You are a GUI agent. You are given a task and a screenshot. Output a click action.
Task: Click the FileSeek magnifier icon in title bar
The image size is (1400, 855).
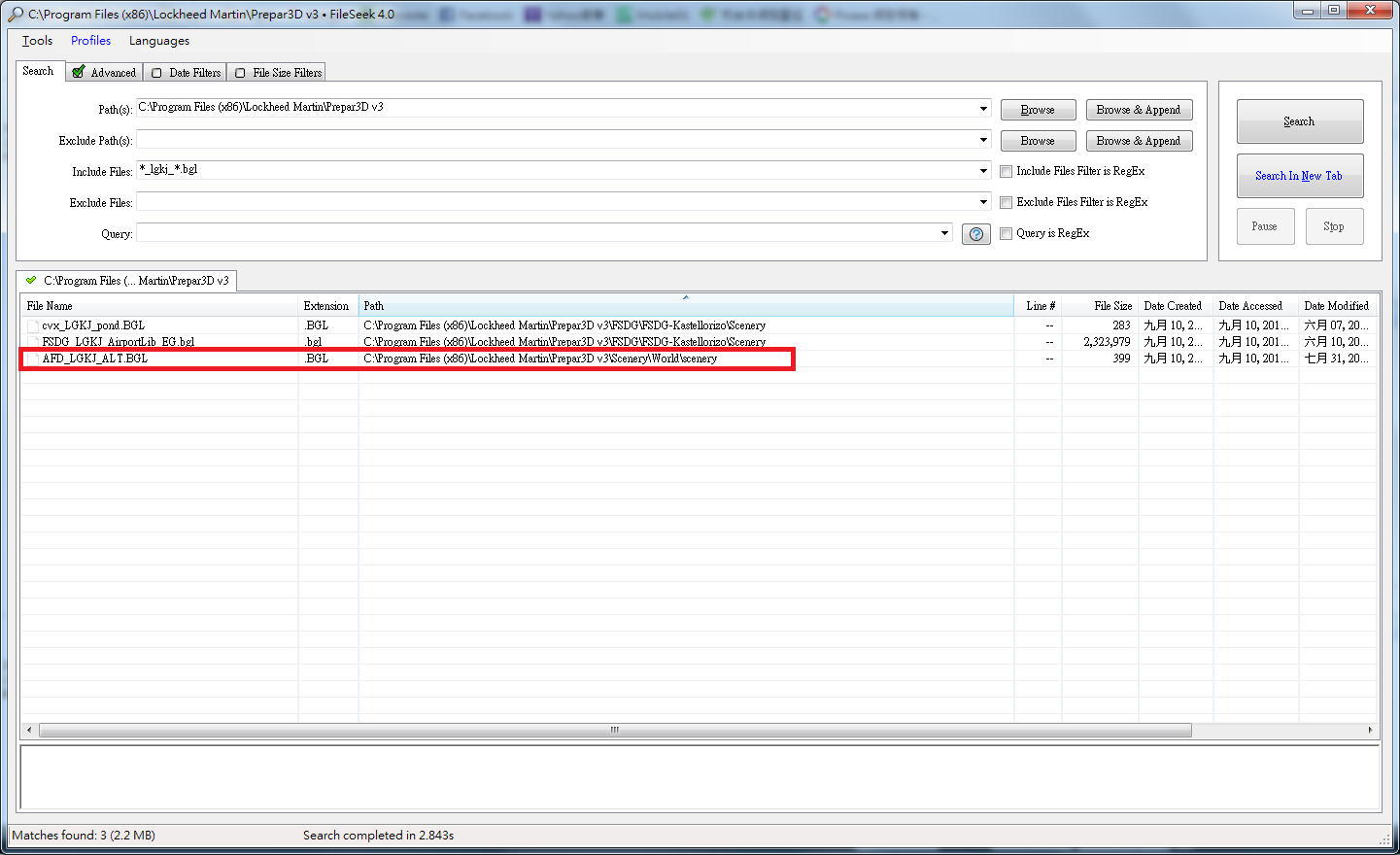pyautogui.click(x=15, y=15)
